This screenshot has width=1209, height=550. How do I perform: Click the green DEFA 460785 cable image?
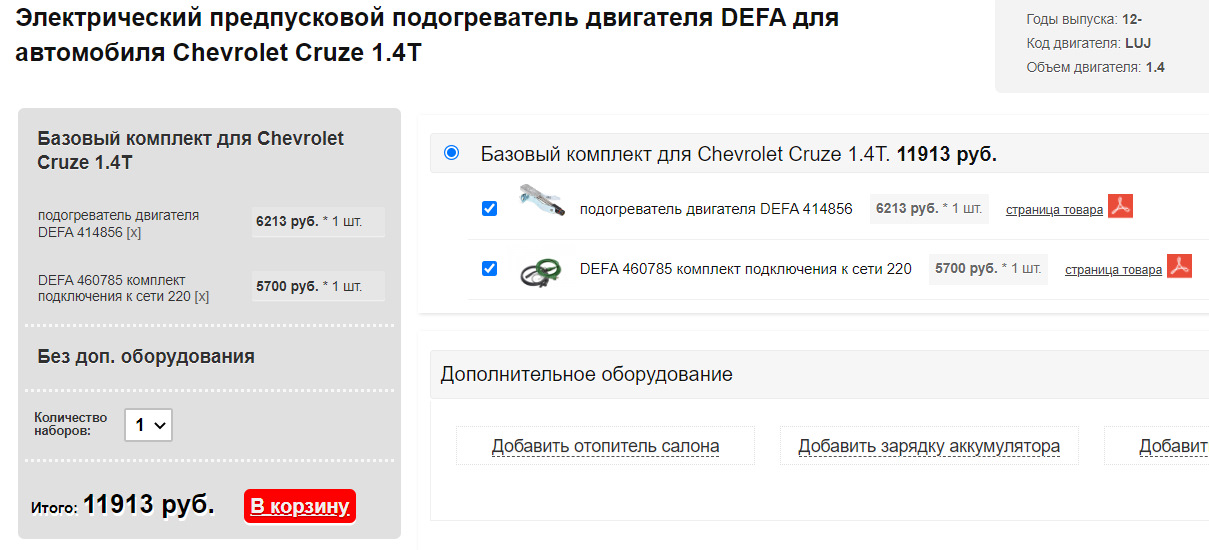tap(541, 272)
